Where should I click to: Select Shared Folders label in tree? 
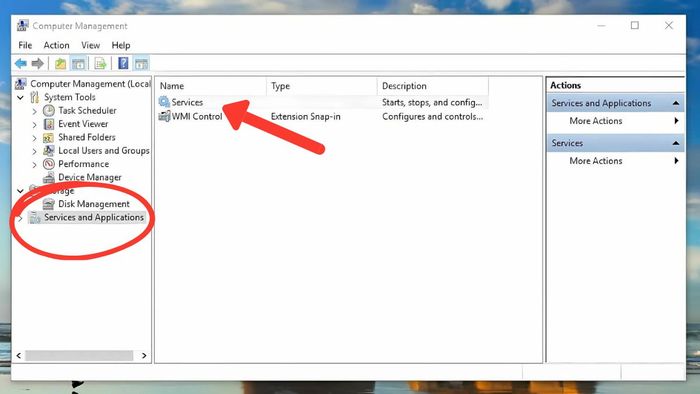[x=87, y=137]
